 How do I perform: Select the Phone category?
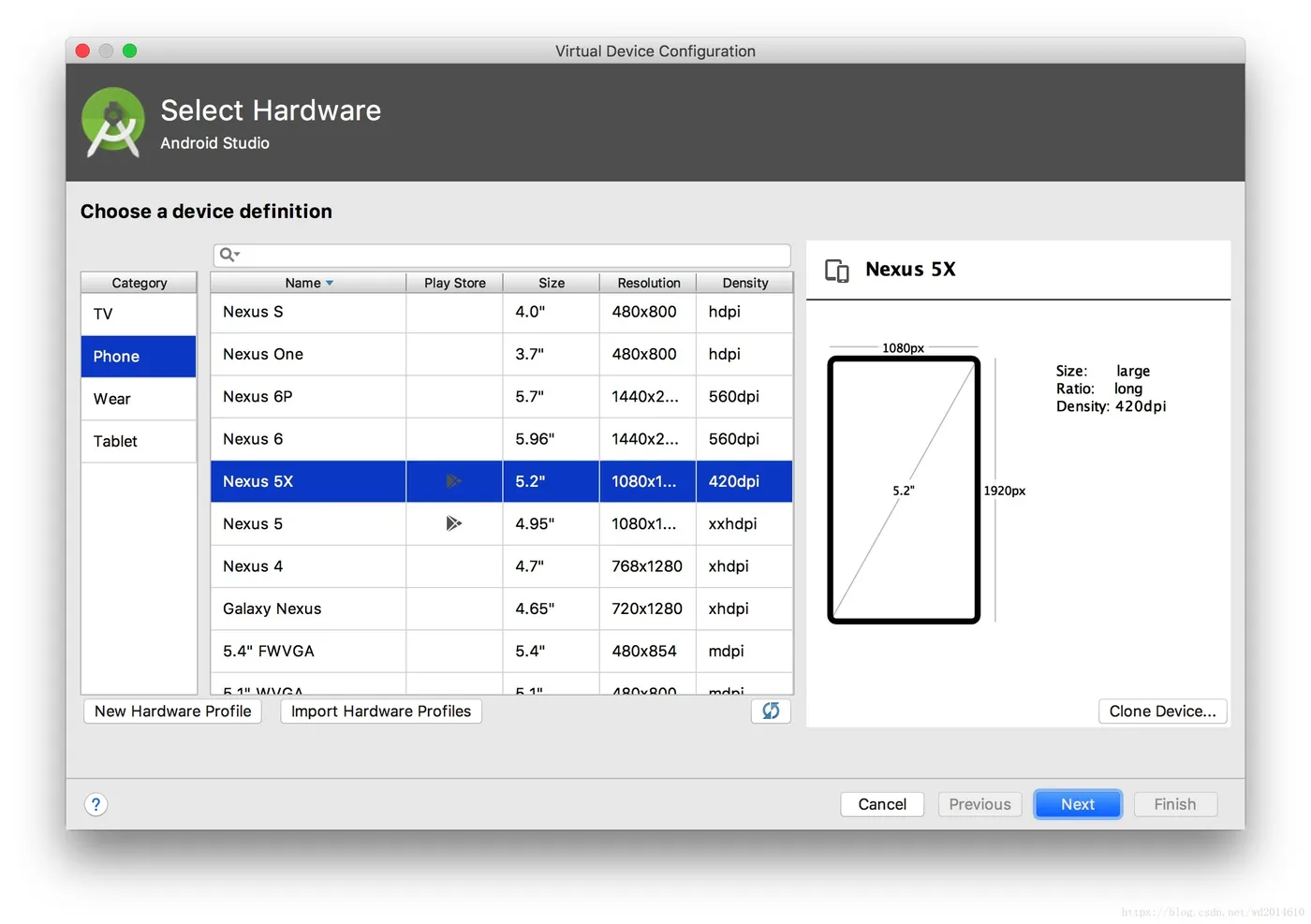[139, 357]
